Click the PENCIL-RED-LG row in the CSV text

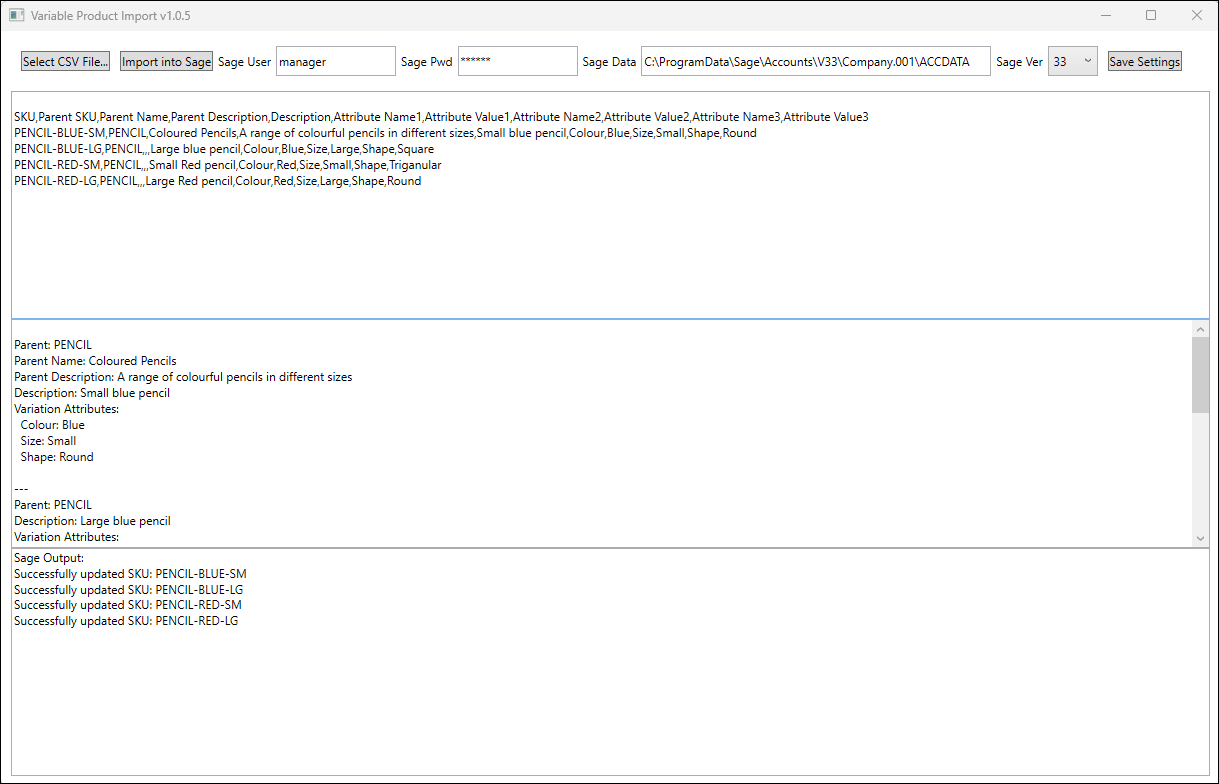pyautogui.click(x=217, y=181)
